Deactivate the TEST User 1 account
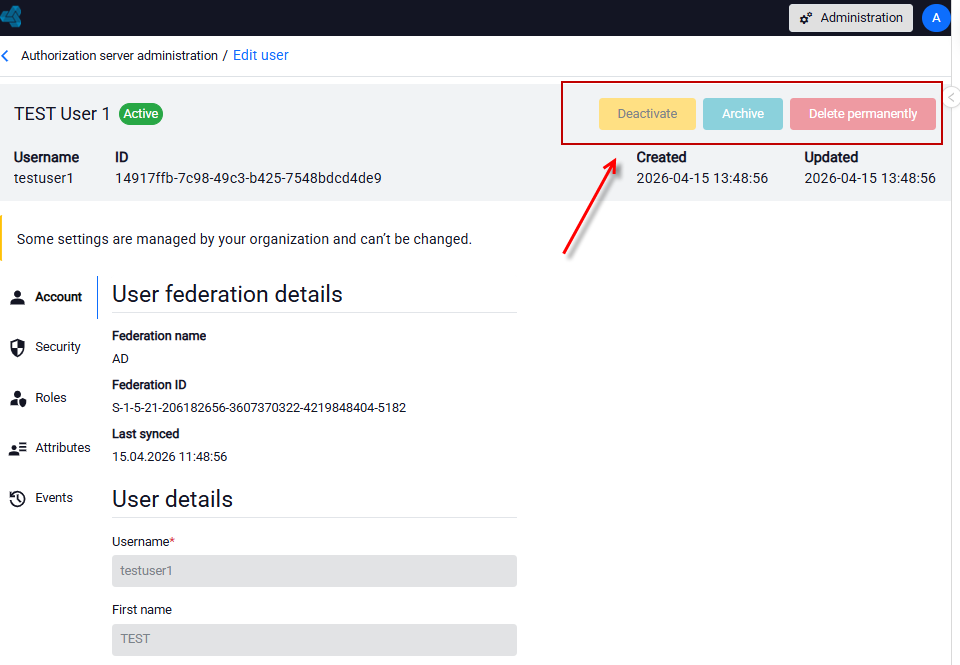 pos(647,114)
